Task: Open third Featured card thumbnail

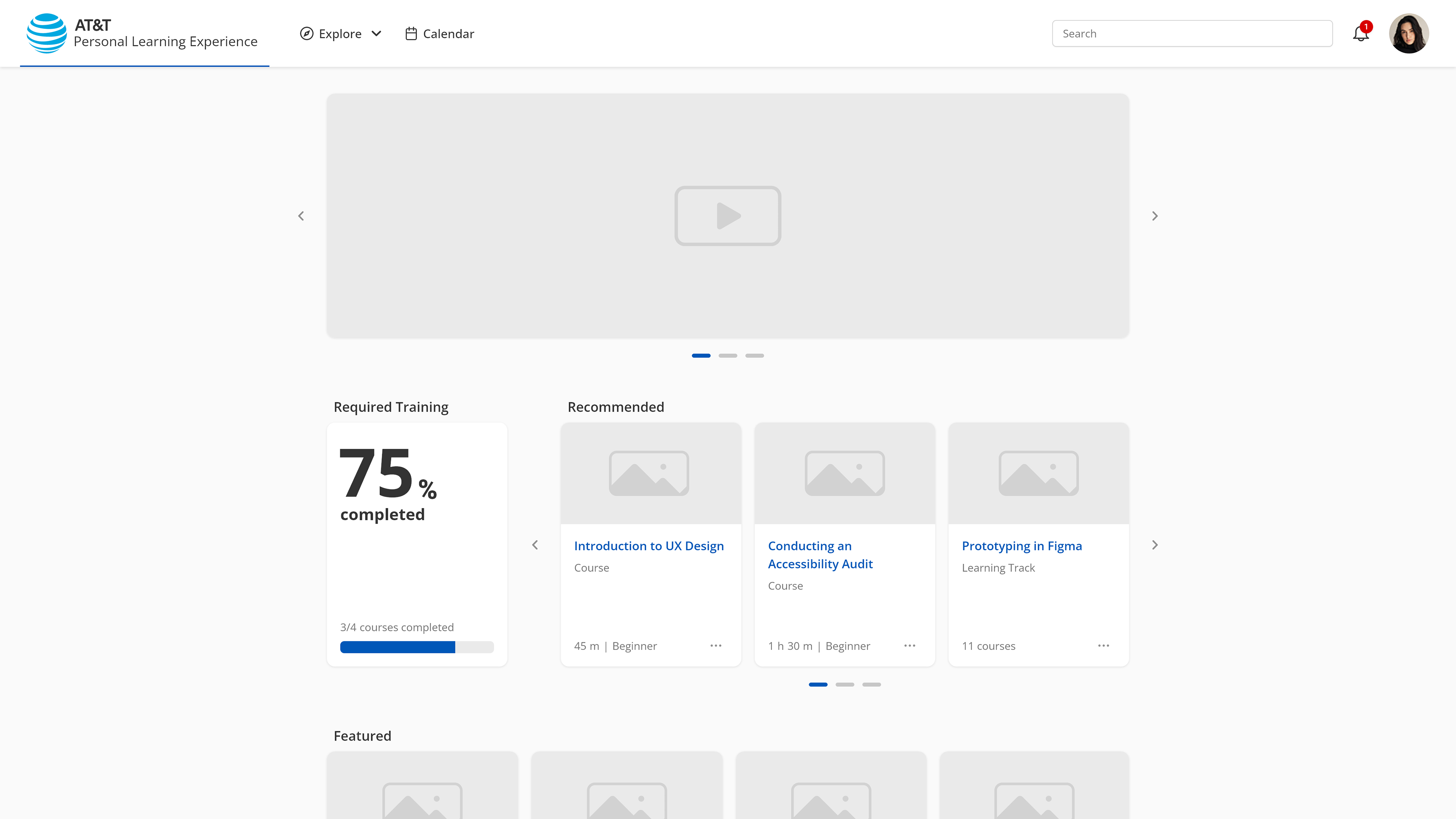Action: (831, 786)
